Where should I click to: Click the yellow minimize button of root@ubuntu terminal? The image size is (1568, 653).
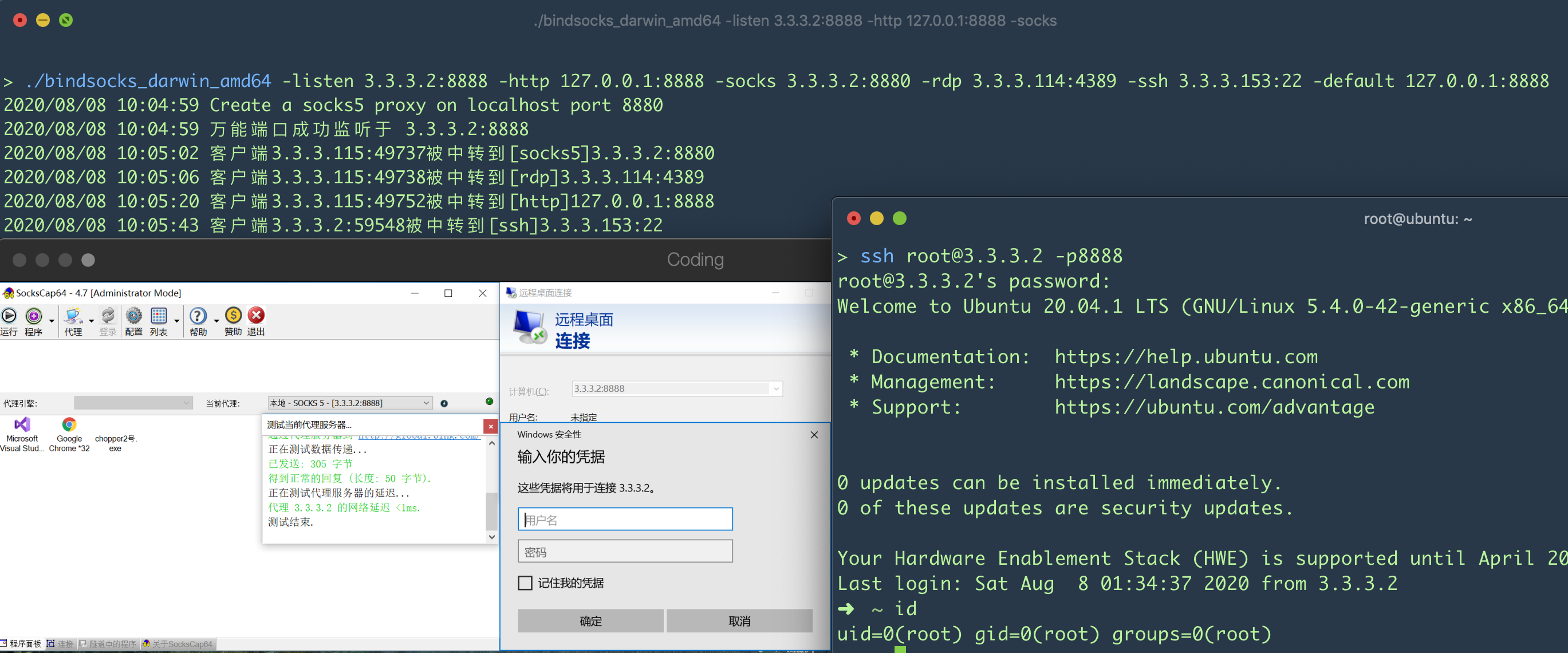(x=877, y=218)
